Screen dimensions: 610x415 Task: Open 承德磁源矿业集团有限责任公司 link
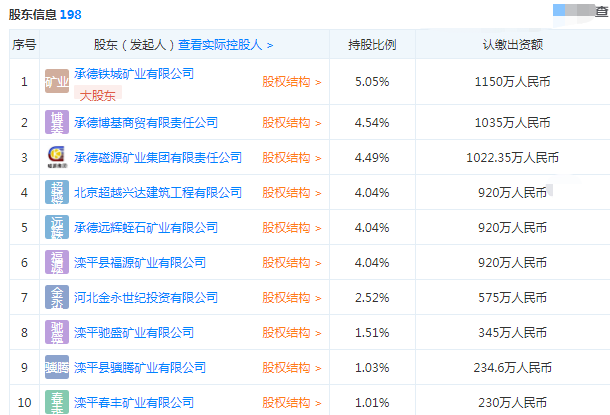pos(158,158)
